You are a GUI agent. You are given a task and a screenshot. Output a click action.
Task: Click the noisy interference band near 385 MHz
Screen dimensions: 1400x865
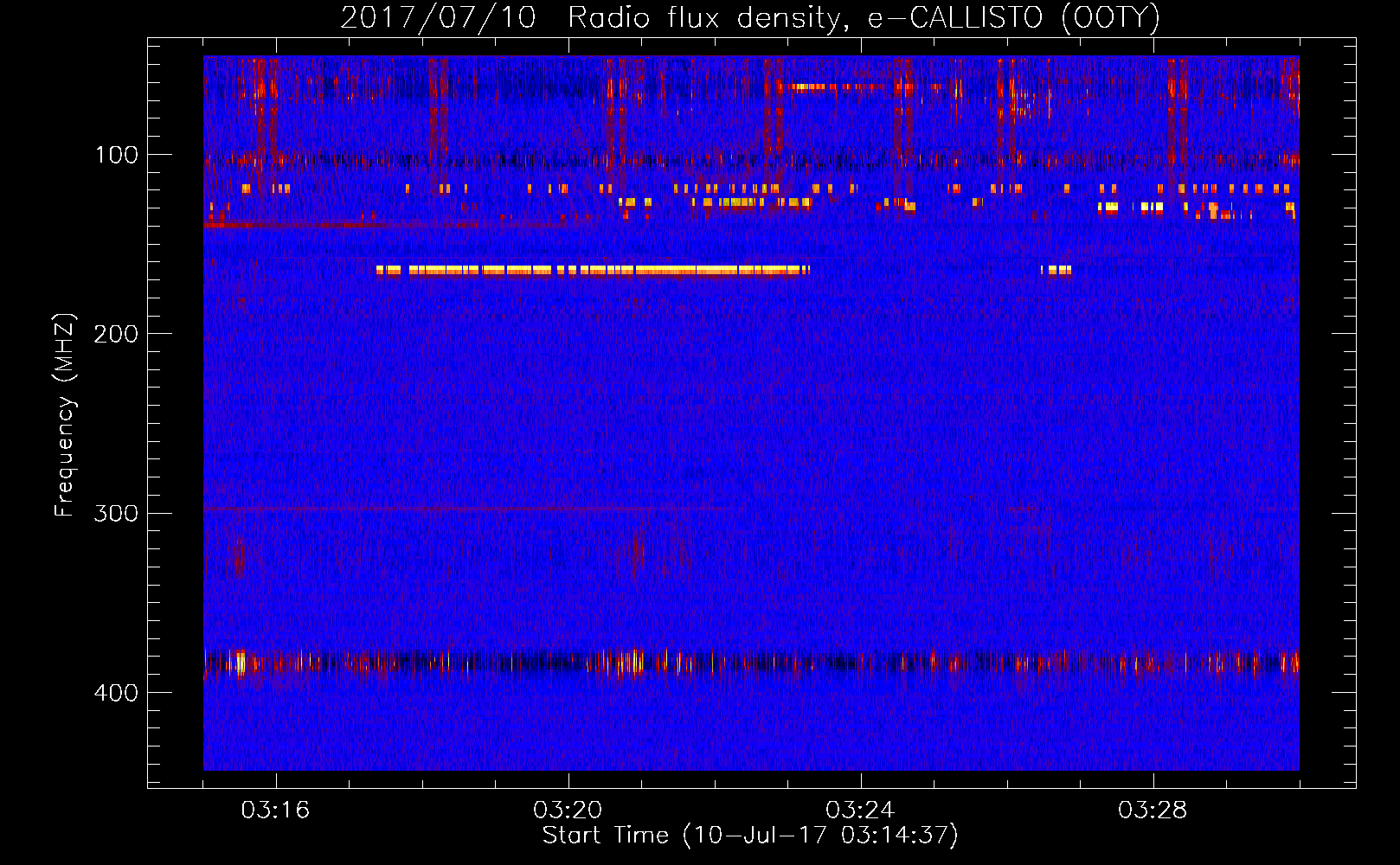pos(751,664)
